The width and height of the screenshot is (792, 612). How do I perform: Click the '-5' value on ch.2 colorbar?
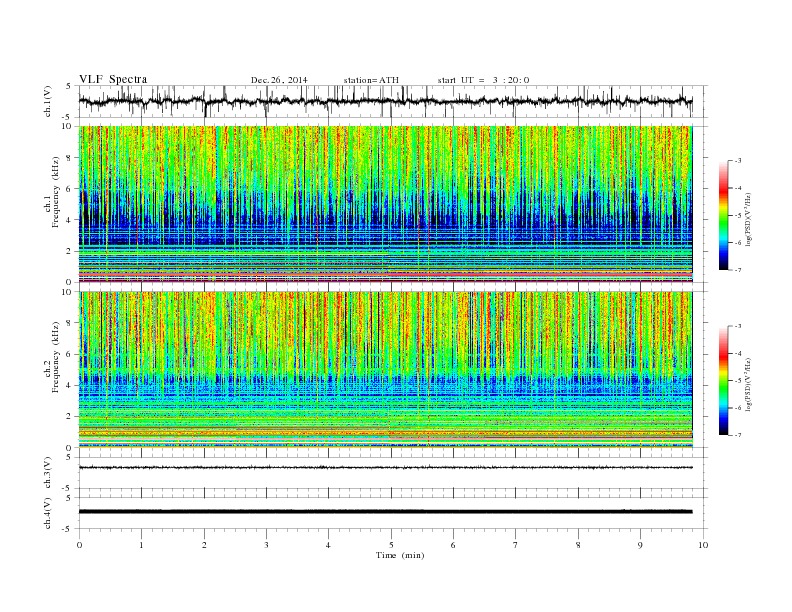[x=737, y=381]
